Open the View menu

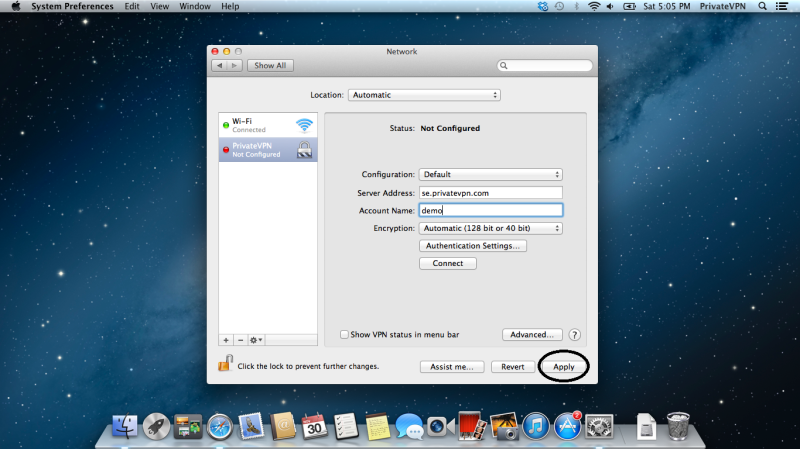[160, 7]
